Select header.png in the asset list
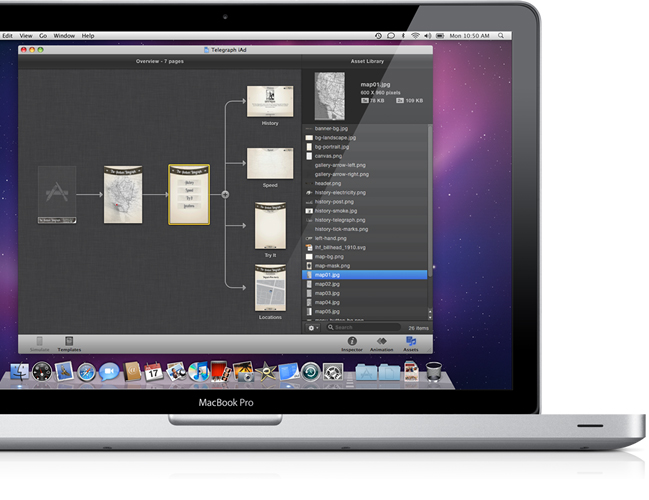 pos(365,183)
